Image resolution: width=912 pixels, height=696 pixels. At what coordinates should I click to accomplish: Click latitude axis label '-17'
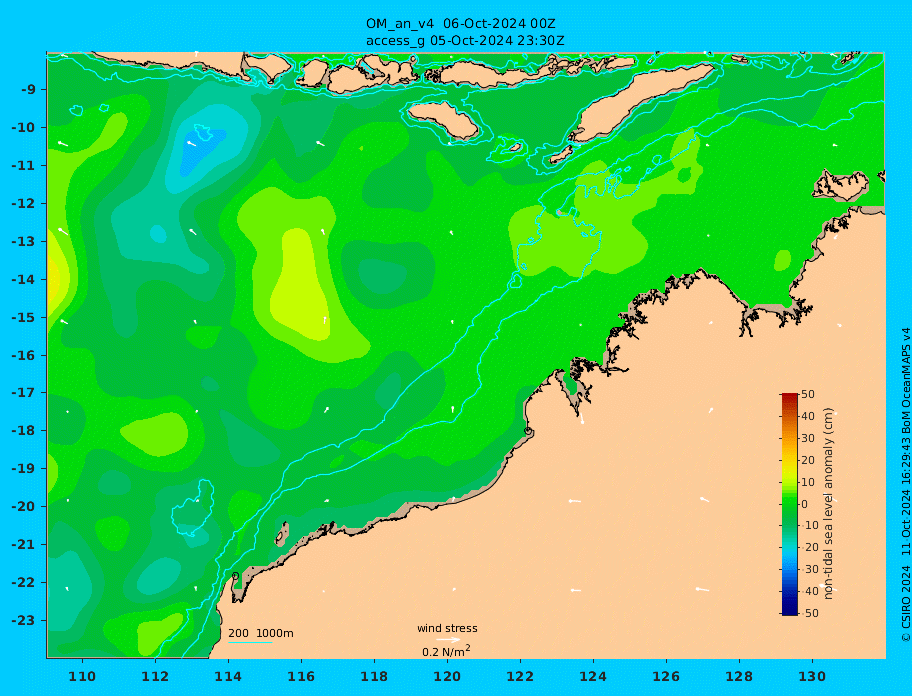pyautogui.click(x=23, y=393)
